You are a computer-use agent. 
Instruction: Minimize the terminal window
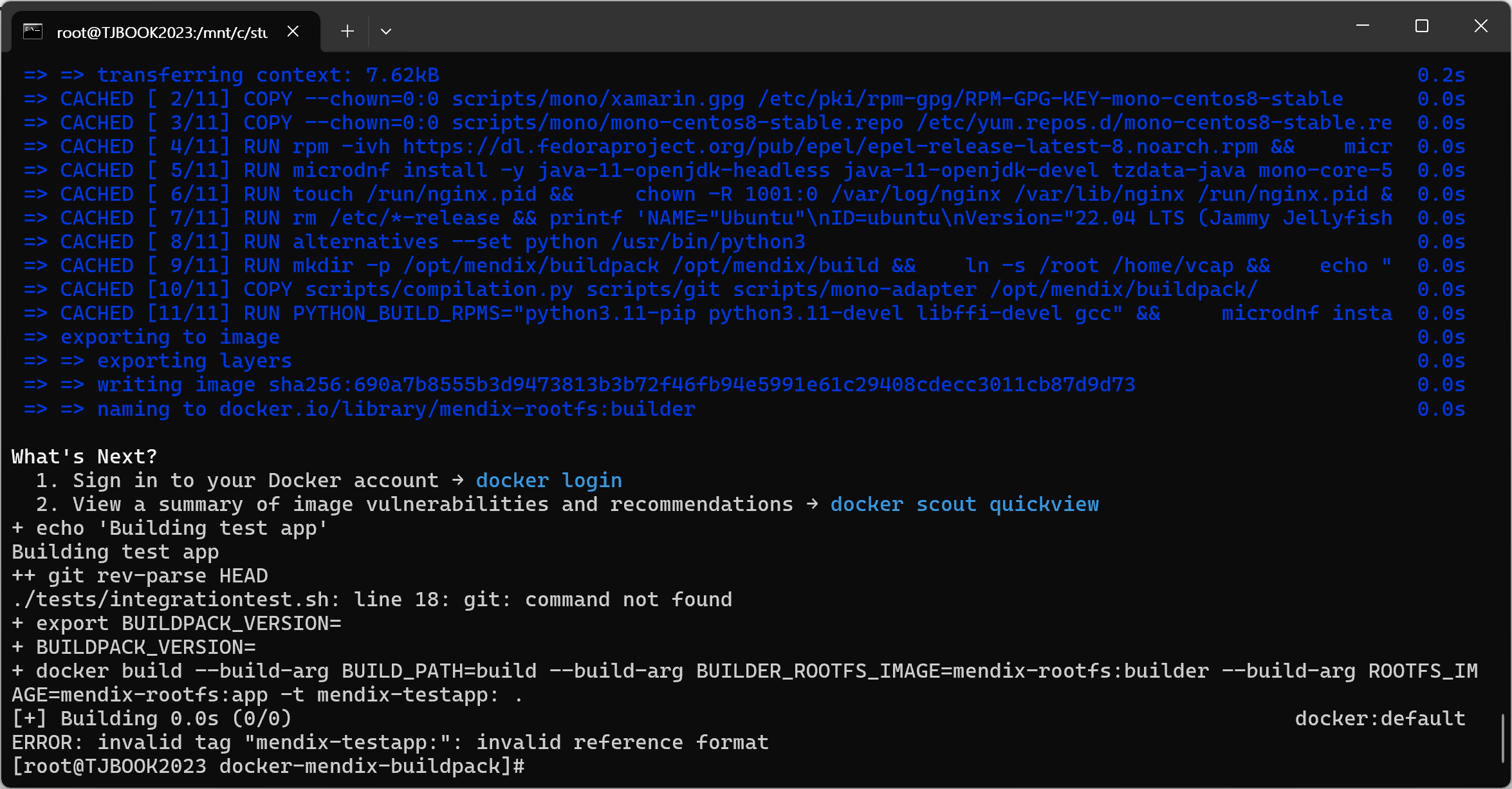coord(1362,26)
